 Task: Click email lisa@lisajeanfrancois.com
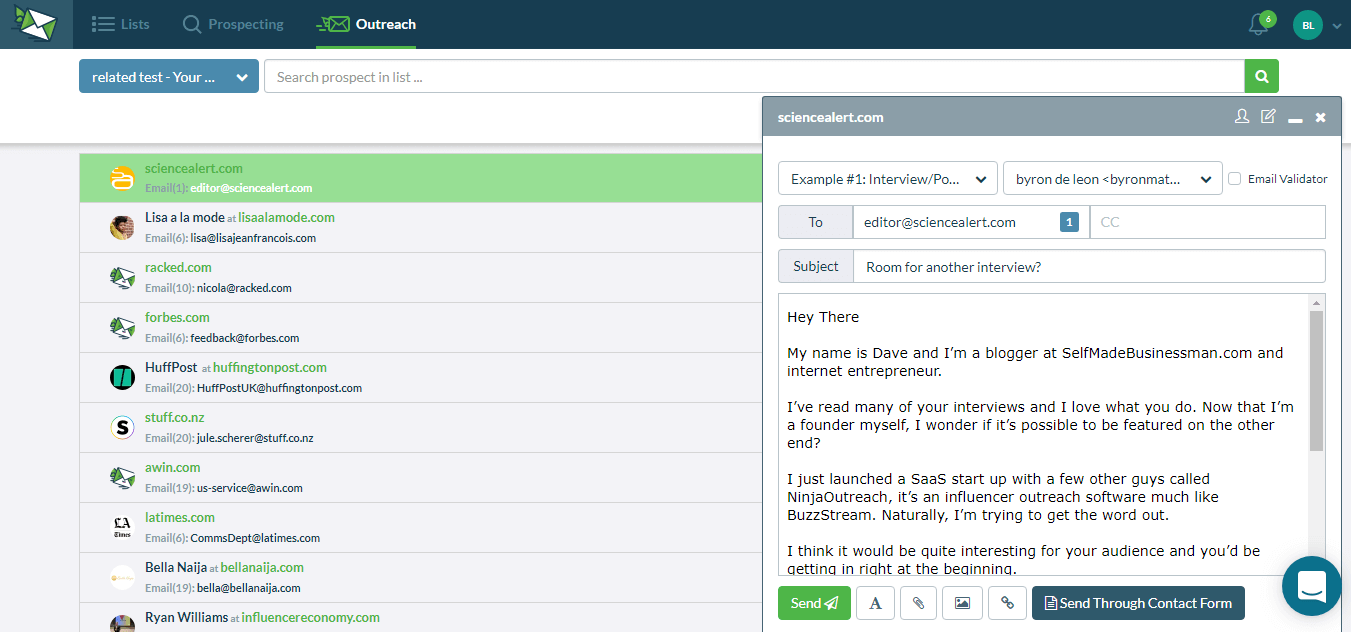point(253,238)
